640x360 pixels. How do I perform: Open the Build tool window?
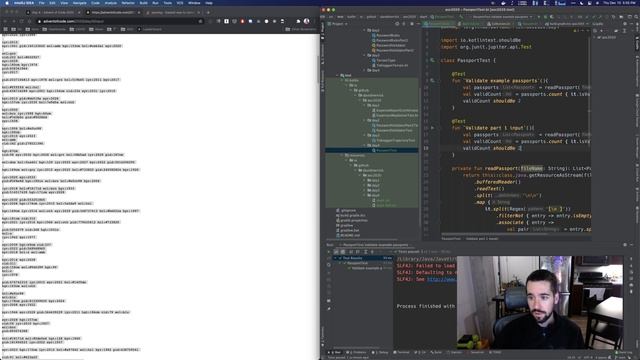click(436, 352)
